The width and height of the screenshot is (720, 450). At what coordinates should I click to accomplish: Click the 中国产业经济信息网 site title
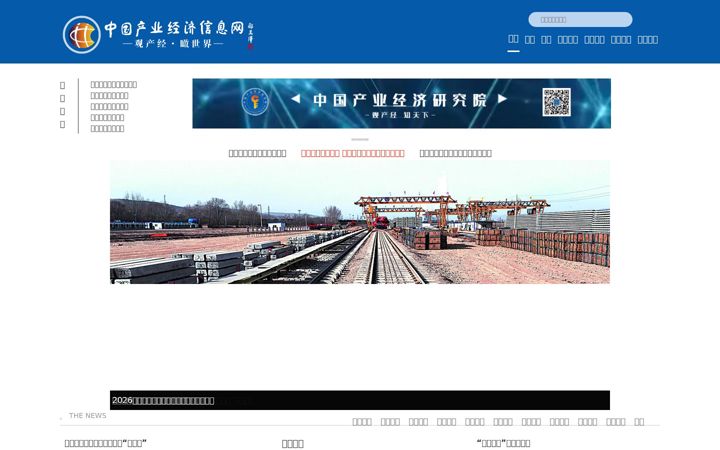[x=174, y=28]
